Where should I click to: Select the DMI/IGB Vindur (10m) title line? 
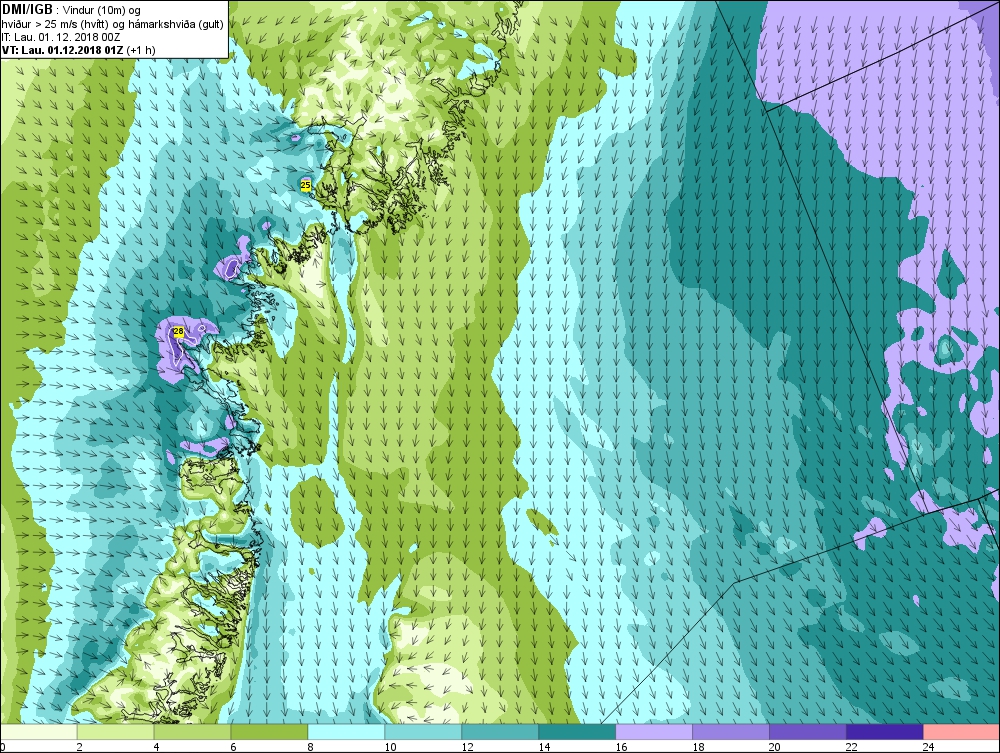pos(71,10)
